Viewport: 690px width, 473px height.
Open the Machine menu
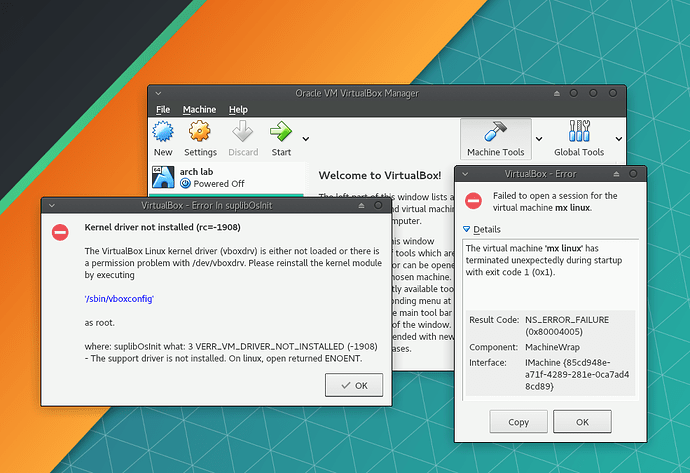199,110
